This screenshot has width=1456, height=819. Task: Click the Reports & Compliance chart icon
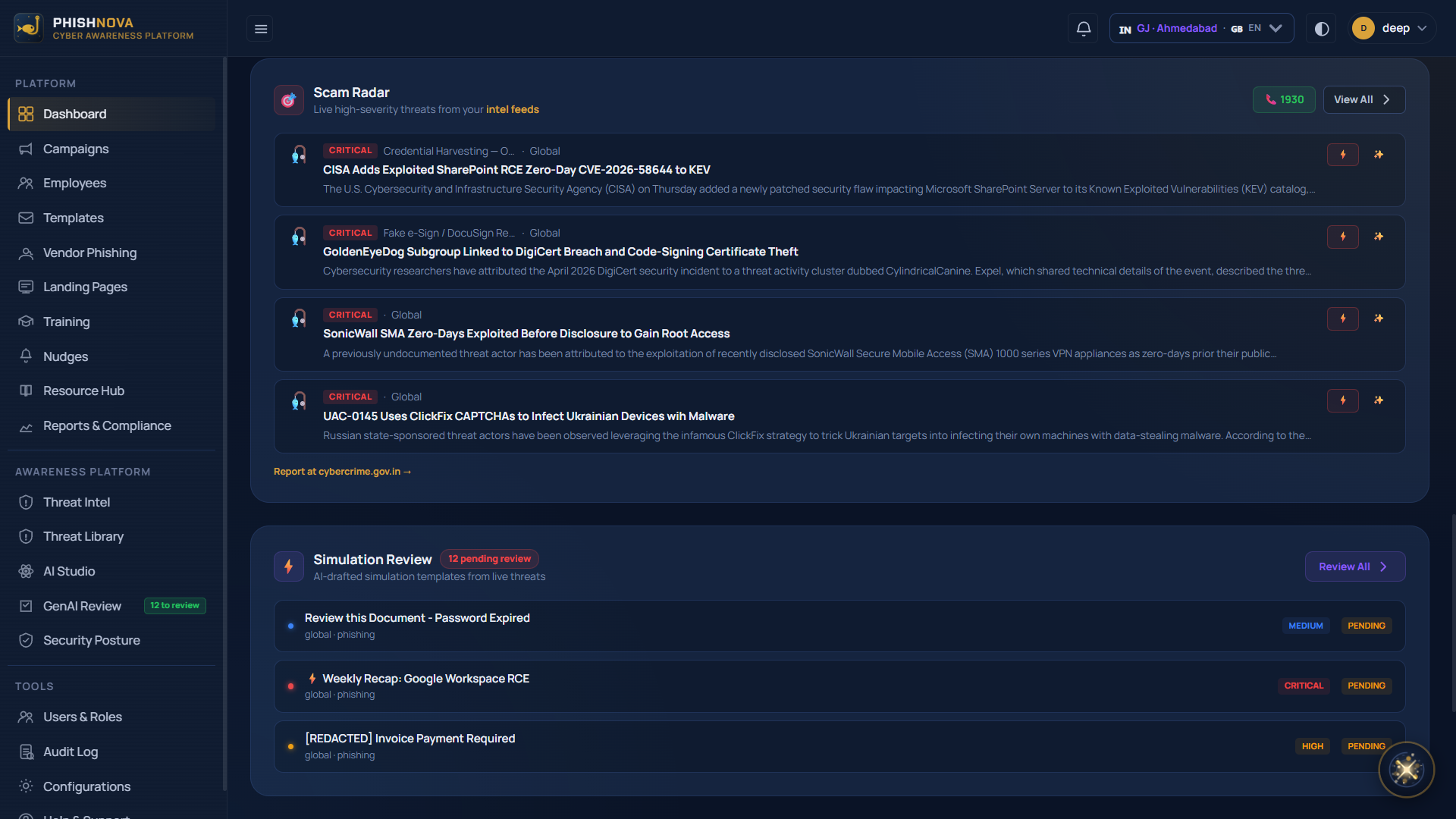(x=26, y=426)
